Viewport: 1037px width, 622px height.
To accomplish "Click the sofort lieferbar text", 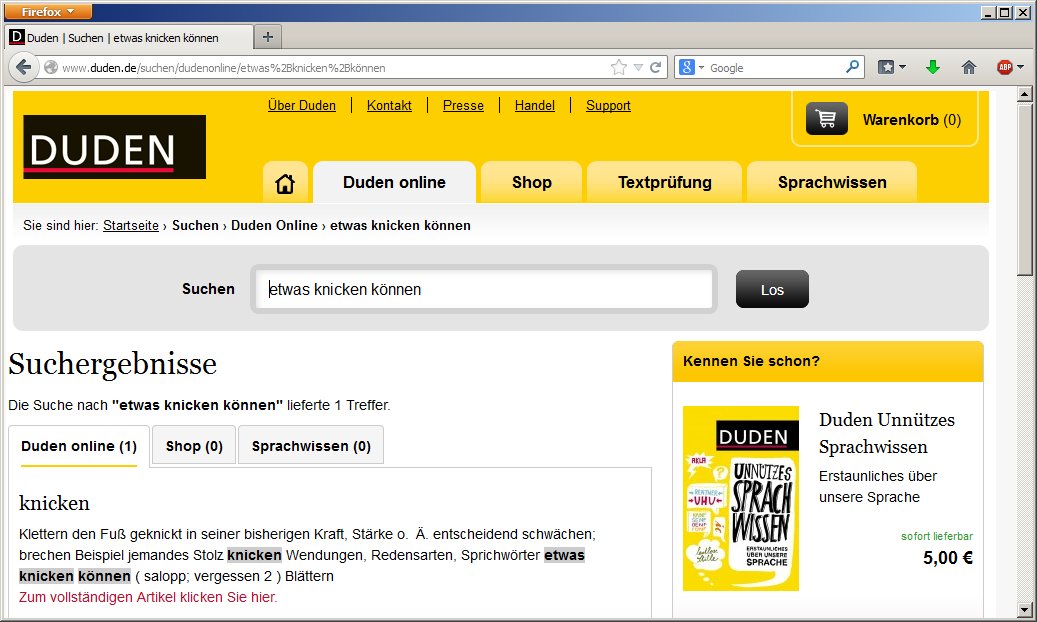I will pyautogui.click(x=936, y=537).
